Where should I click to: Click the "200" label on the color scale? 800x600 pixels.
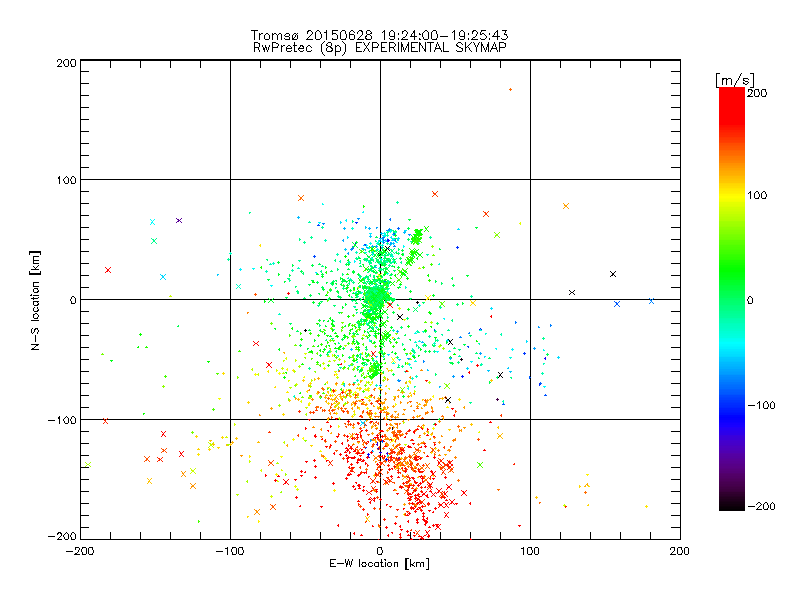757,93
